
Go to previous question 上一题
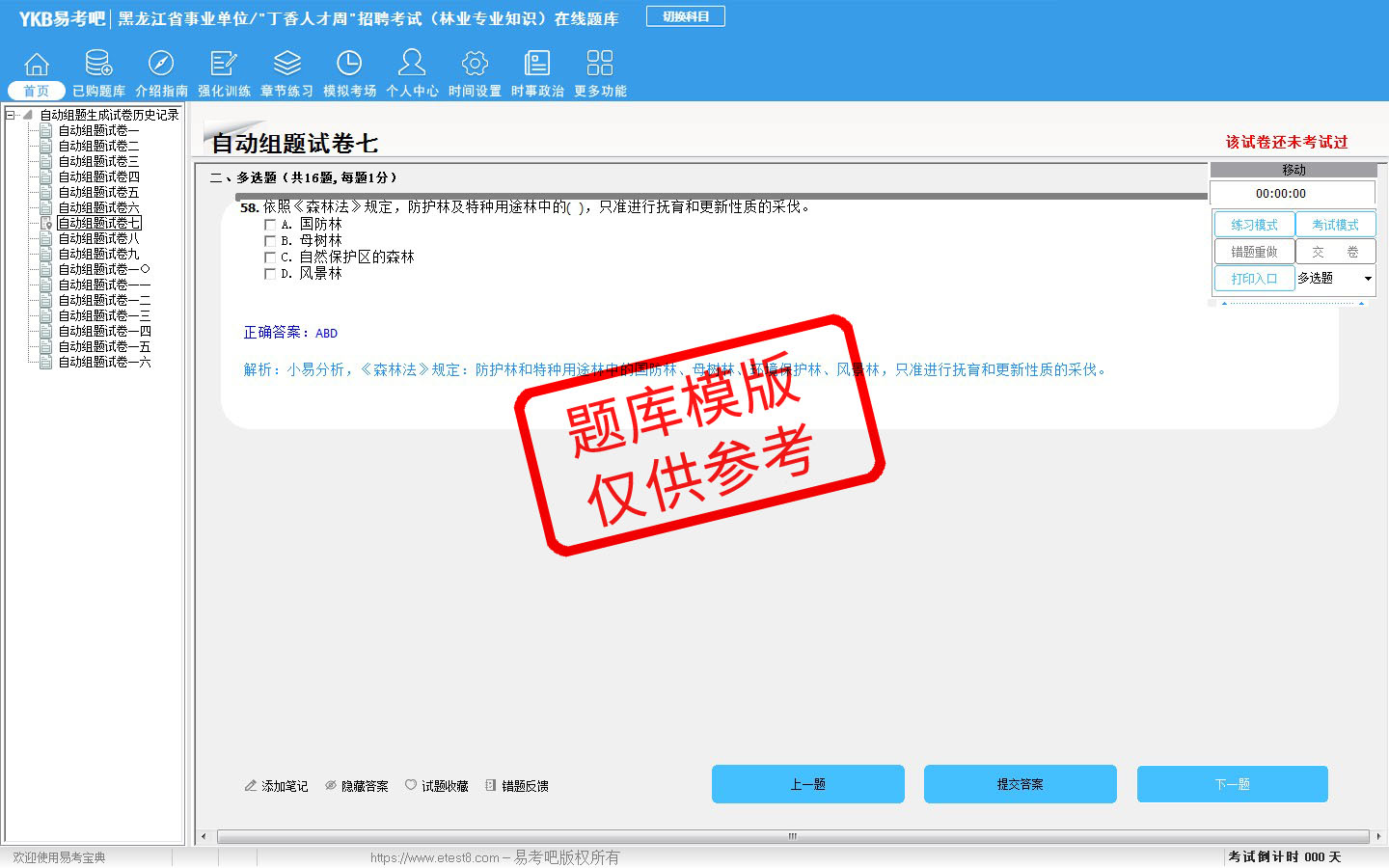(x=808, y=784)
